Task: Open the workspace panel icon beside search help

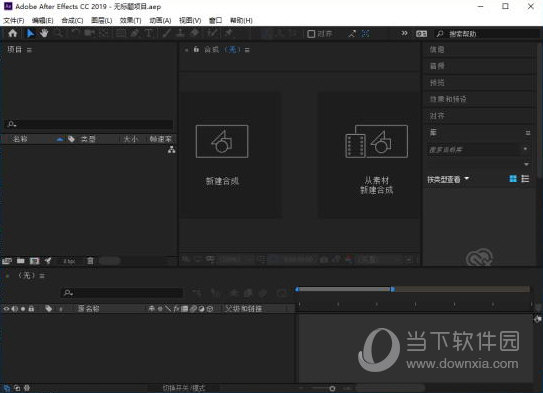Action: (x=421, y=34)
